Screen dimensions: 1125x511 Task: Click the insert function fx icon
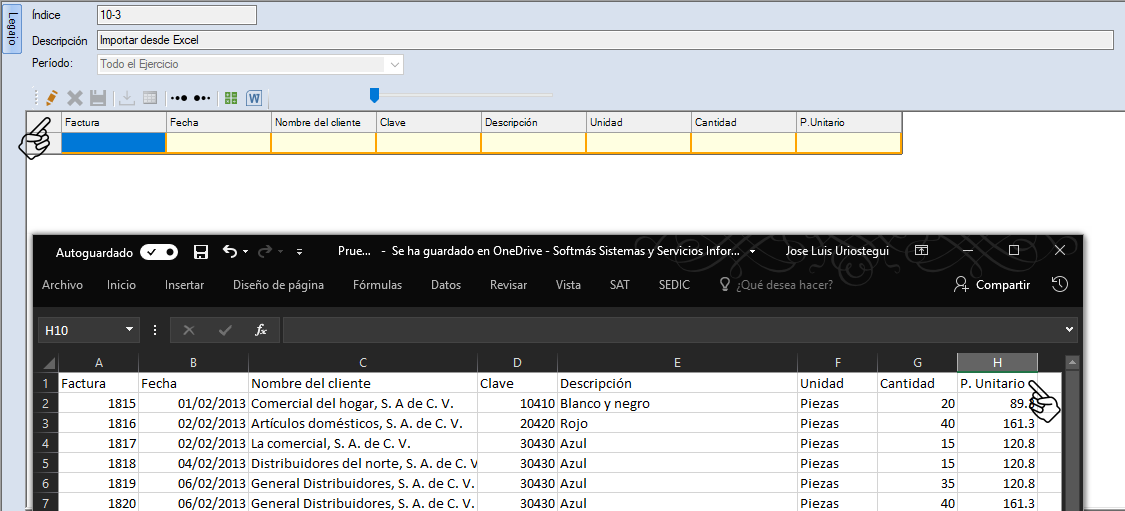(x=261, y=330)
